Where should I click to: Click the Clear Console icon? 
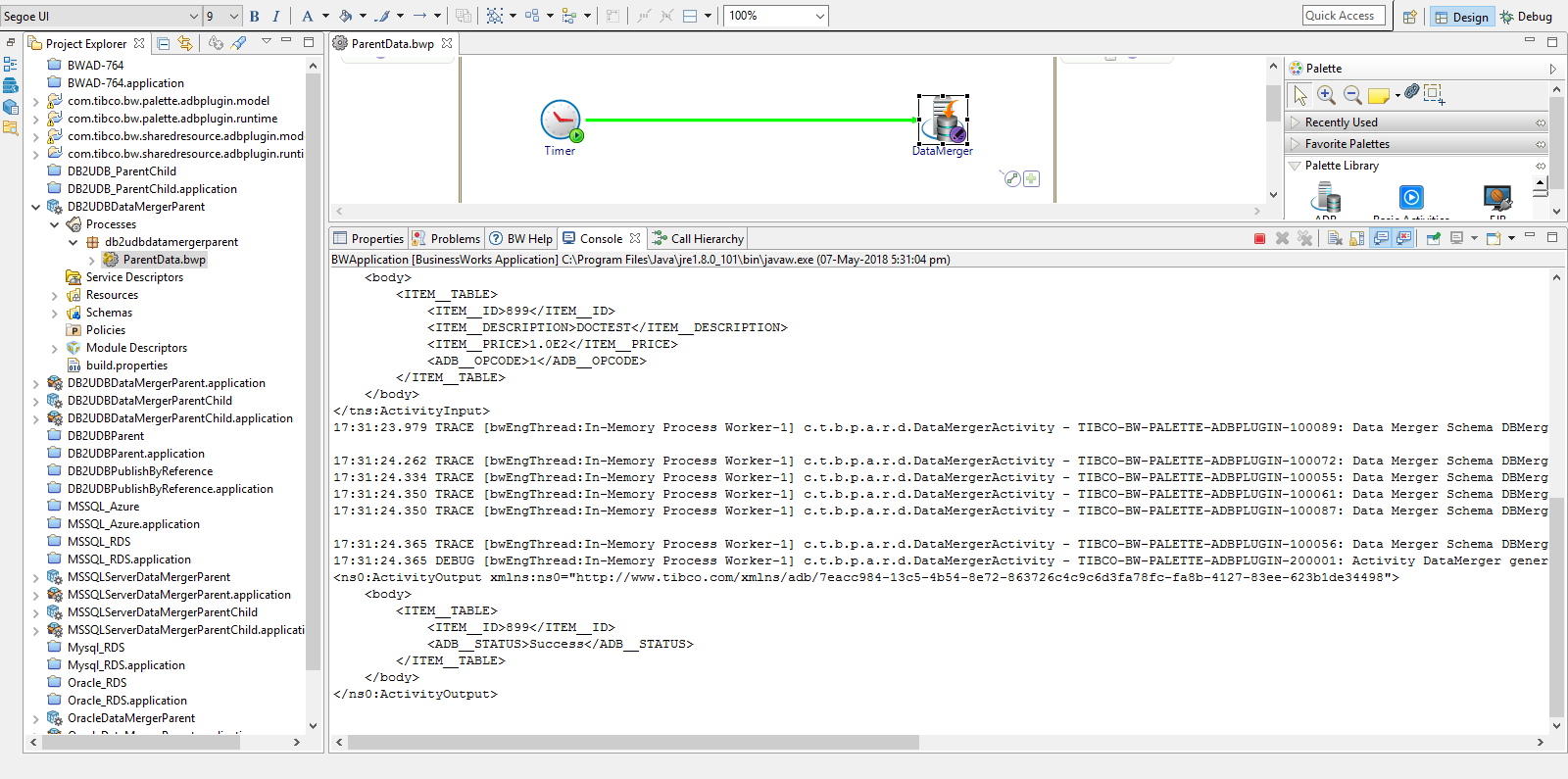pyautogui.click(x=1335, y=238)
